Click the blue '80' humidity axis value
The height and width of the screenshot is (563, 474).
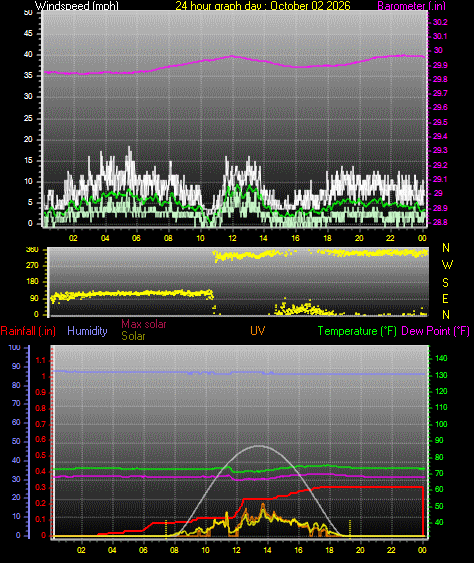[16, 386]
